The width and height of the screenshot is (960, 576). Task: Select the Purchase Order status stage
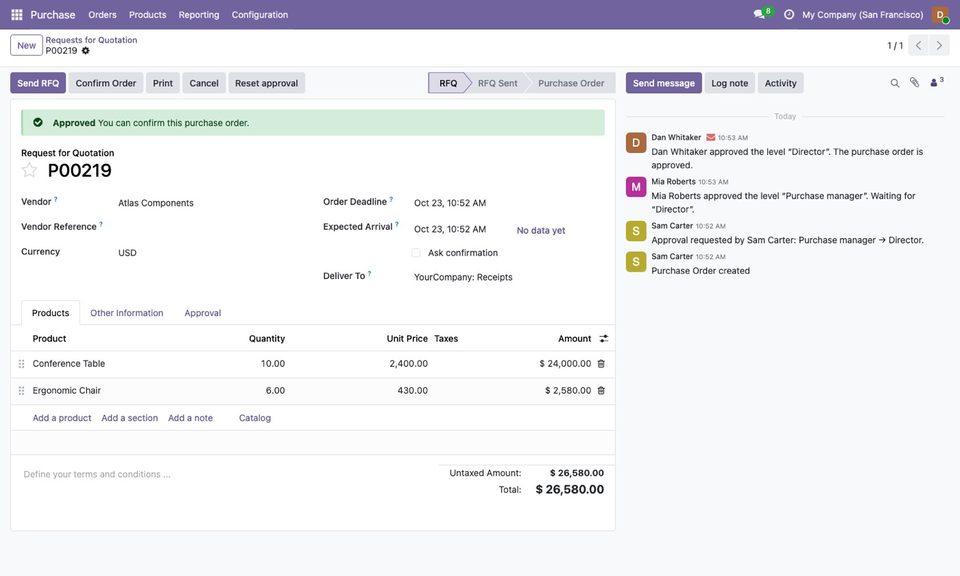[571, 83]
